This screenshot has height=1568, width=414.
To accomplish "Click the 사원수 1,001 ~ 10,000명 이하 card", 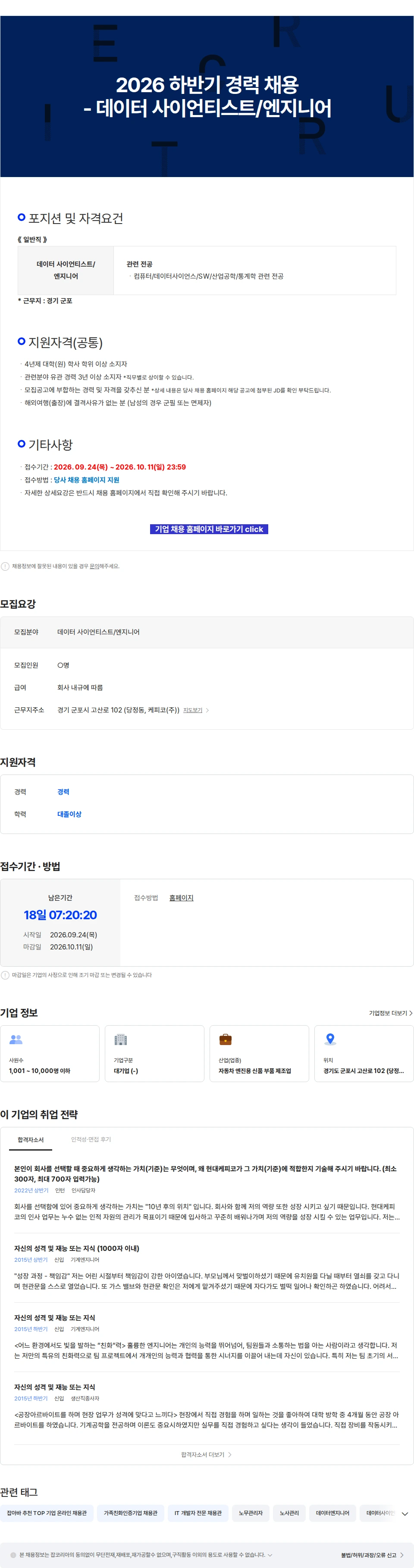I will 50,1054.
